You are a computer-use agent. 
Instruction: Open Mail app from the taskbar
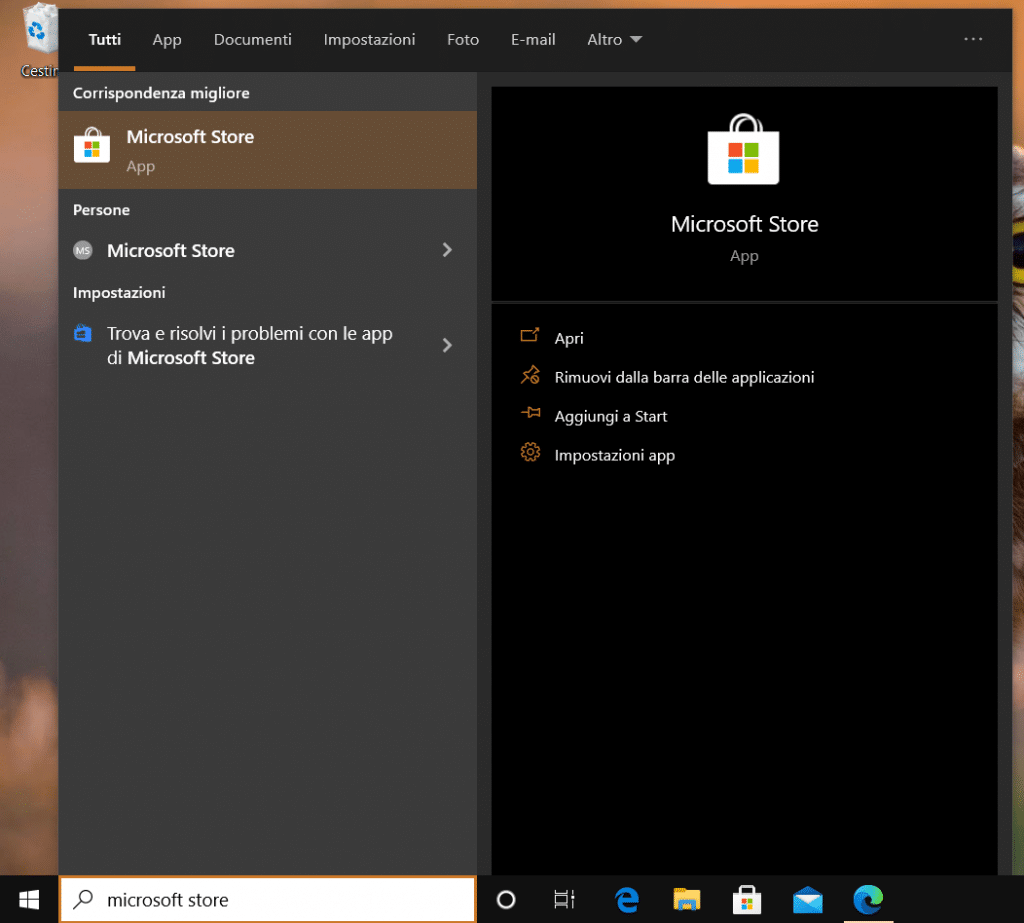[807, 899]
